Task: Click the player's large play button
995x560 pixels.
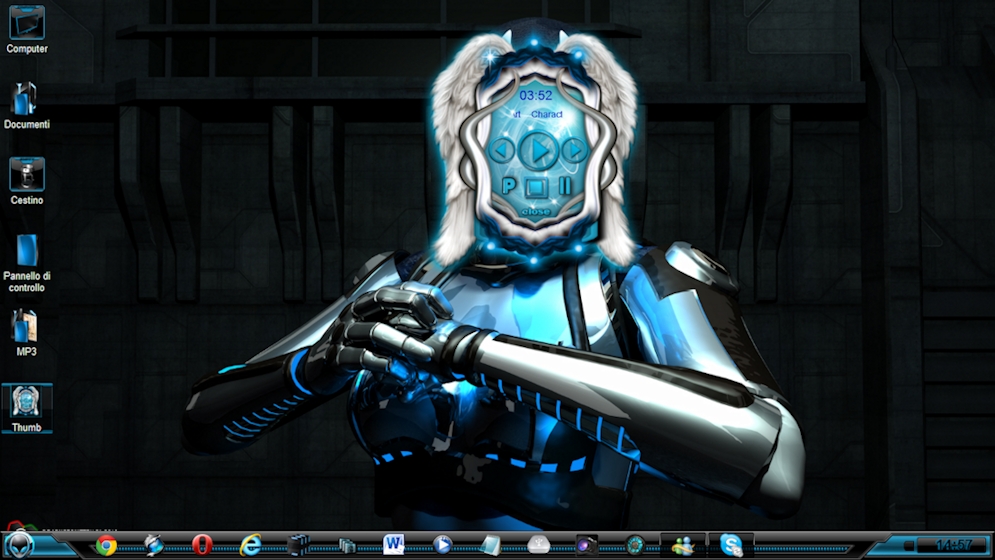Action: click(538, 150)
